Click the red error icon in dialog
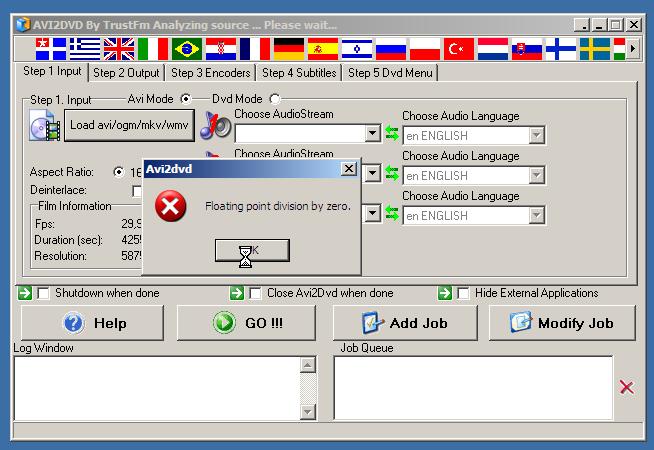 [x=171, y=206]
